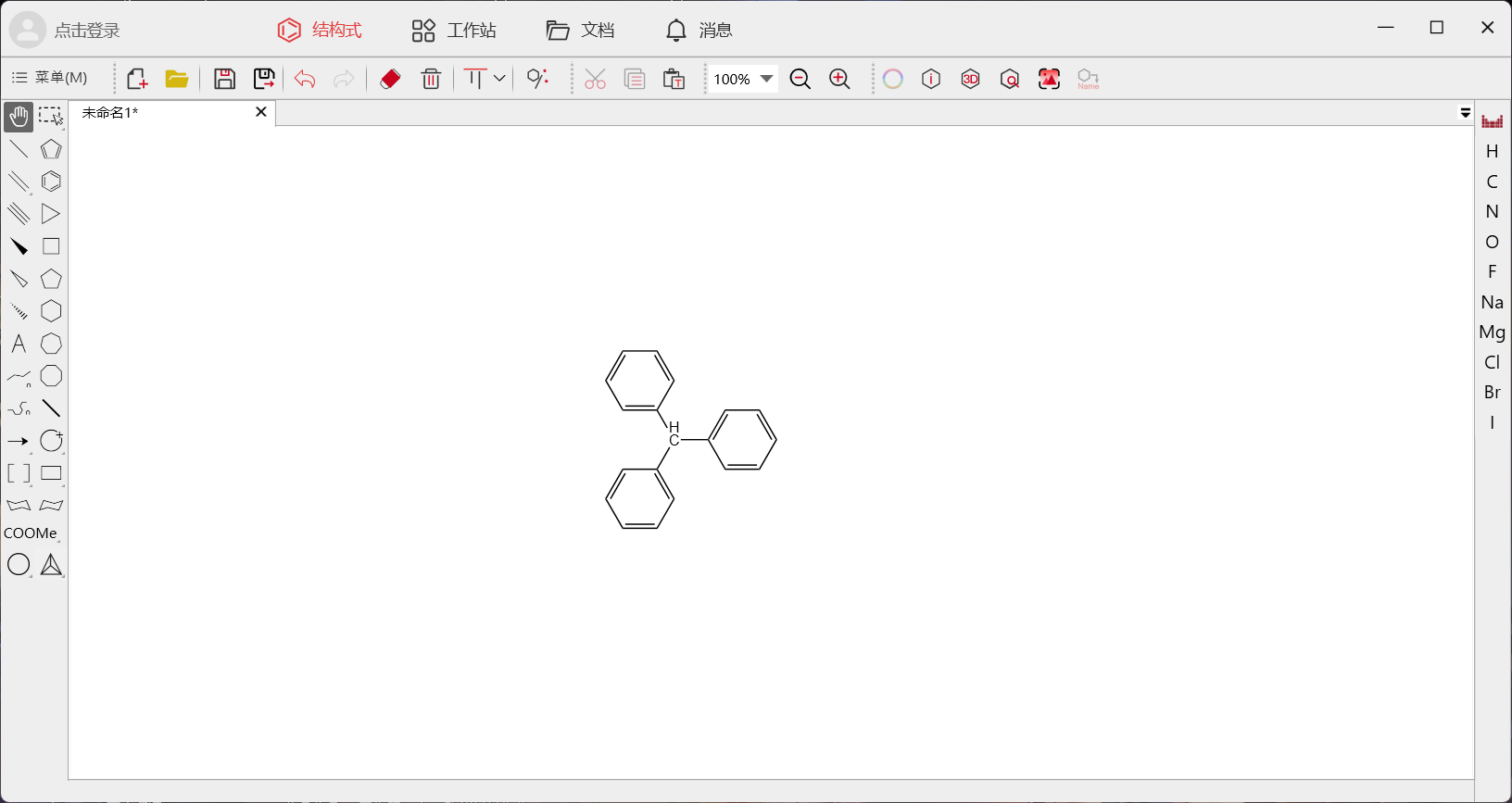Open the 3D structure view
The width and height of the screenshot is (1512, 803).
coord(970,79)
